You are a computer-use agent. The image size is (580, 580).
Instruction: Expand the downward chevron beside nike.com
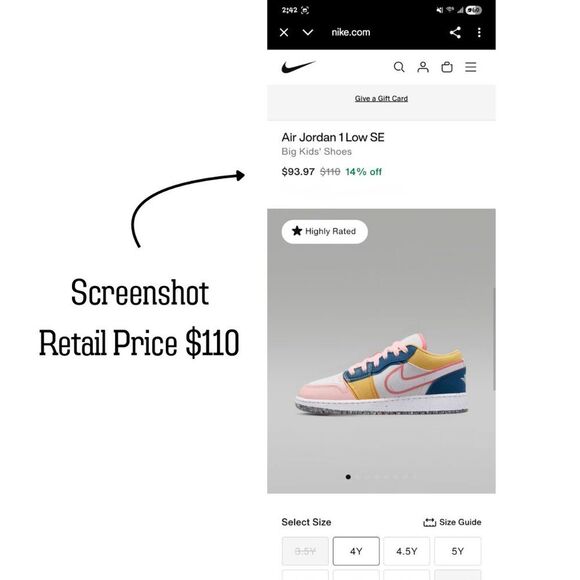308,33
